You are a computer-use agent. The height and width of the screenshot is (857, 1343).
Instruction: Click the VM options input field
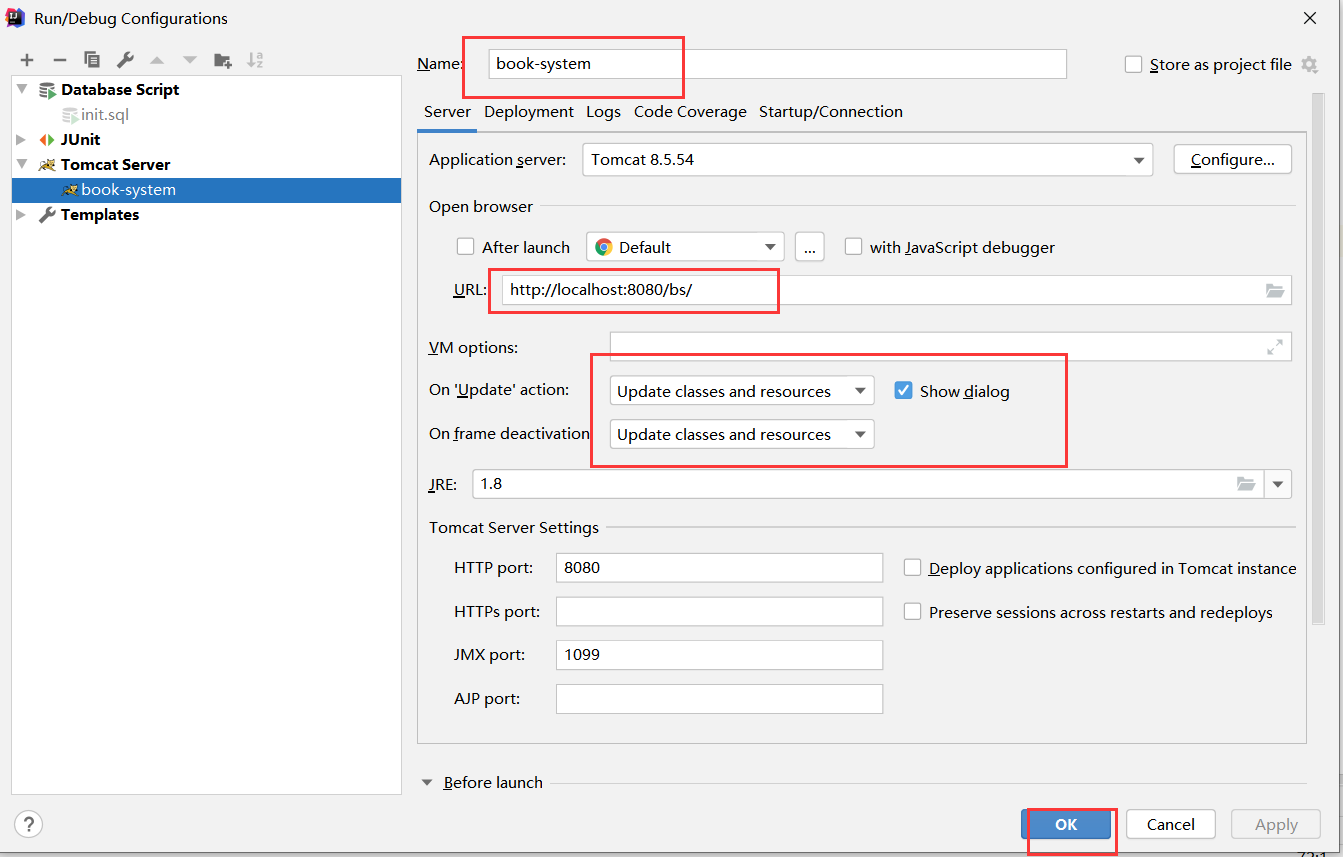[951, 347]
